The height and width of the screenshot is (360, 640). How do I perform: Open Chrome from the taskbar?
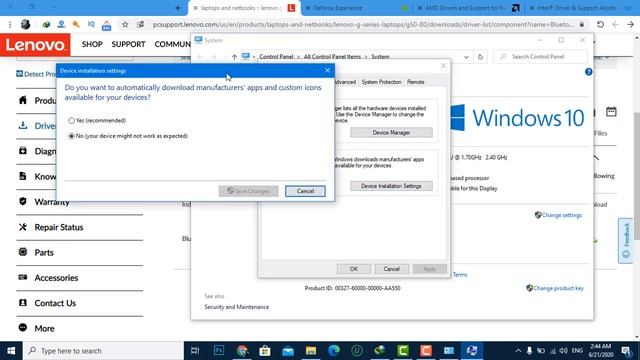coord(242,351)
